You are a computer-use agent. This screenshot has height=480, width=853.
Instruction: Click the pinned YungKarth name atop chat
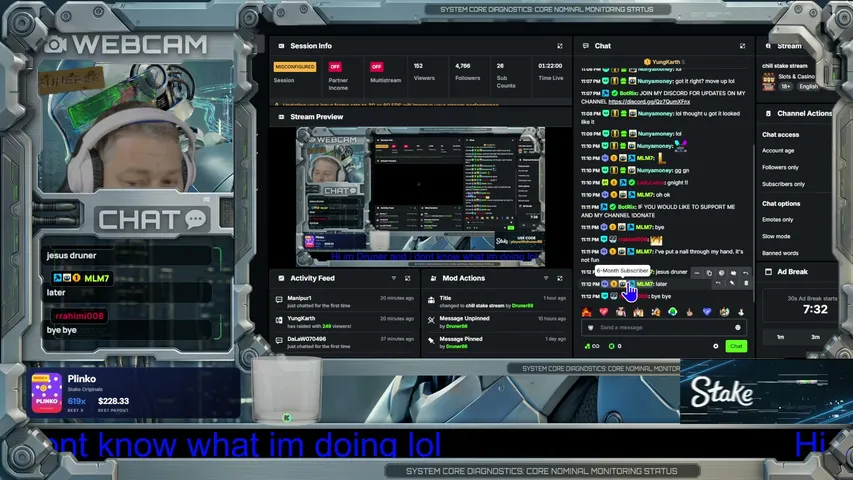(x=666, y=62)
